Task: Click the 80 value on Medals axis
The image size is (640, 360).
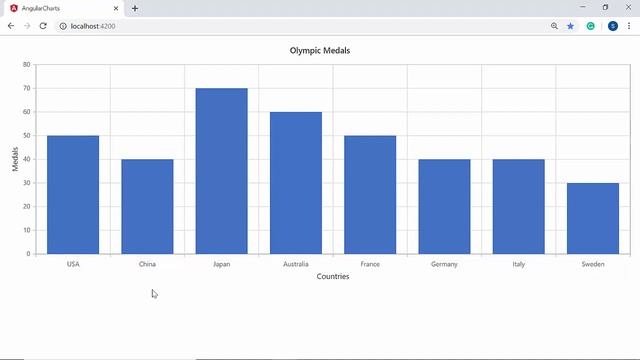Action: coord(27,64)
